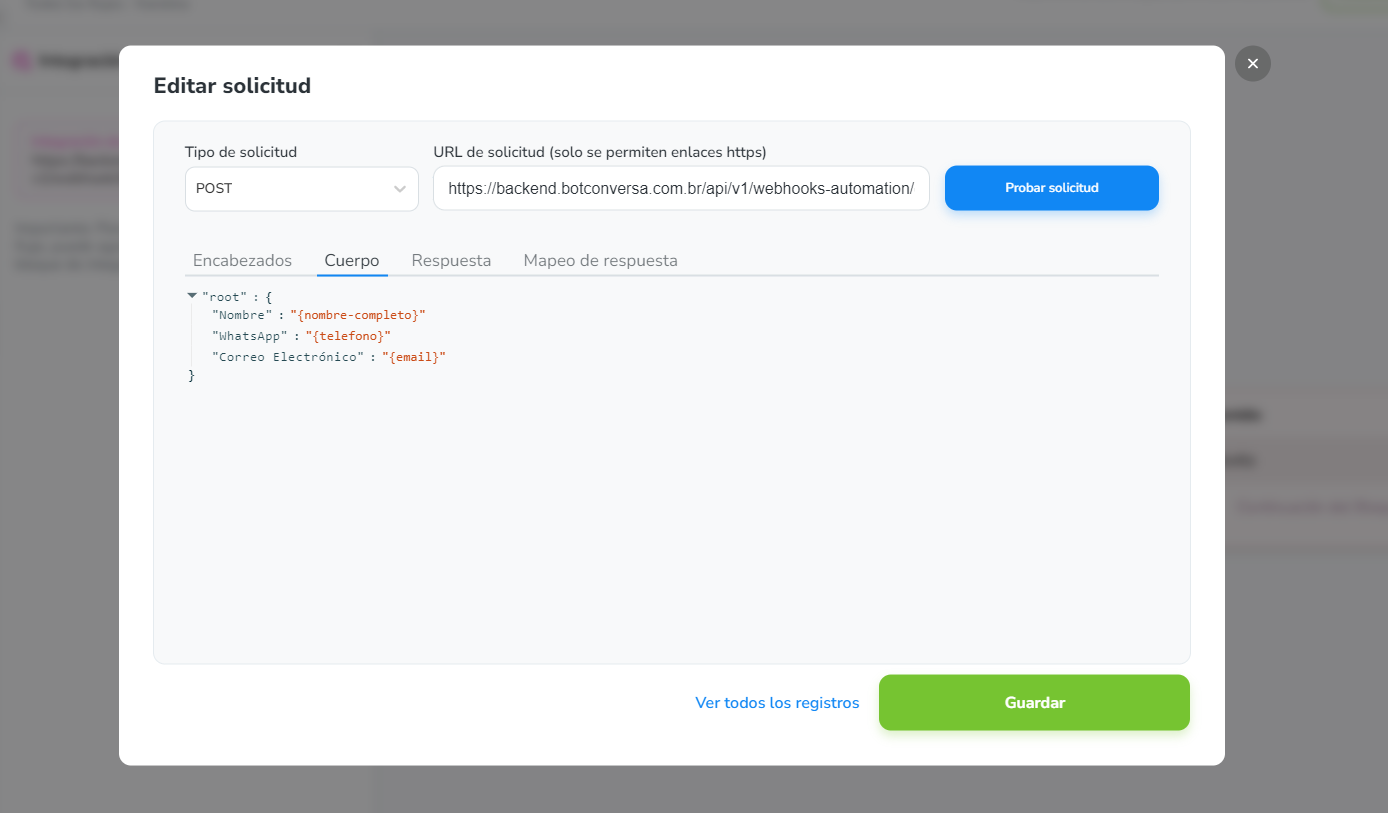
Task: Click the Editar solicitud dialog title
Action: pyautogui.click(x=232, y=86)
